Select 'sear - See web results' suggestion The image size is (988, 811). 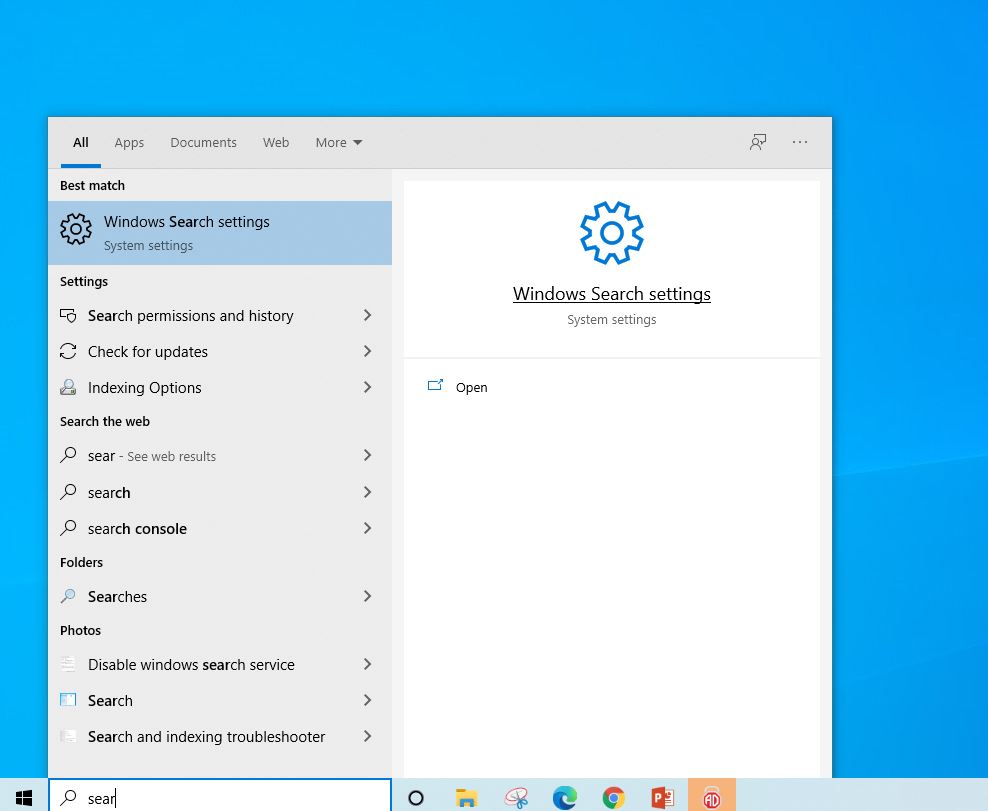pyautogui.click(x=220, y=455)
